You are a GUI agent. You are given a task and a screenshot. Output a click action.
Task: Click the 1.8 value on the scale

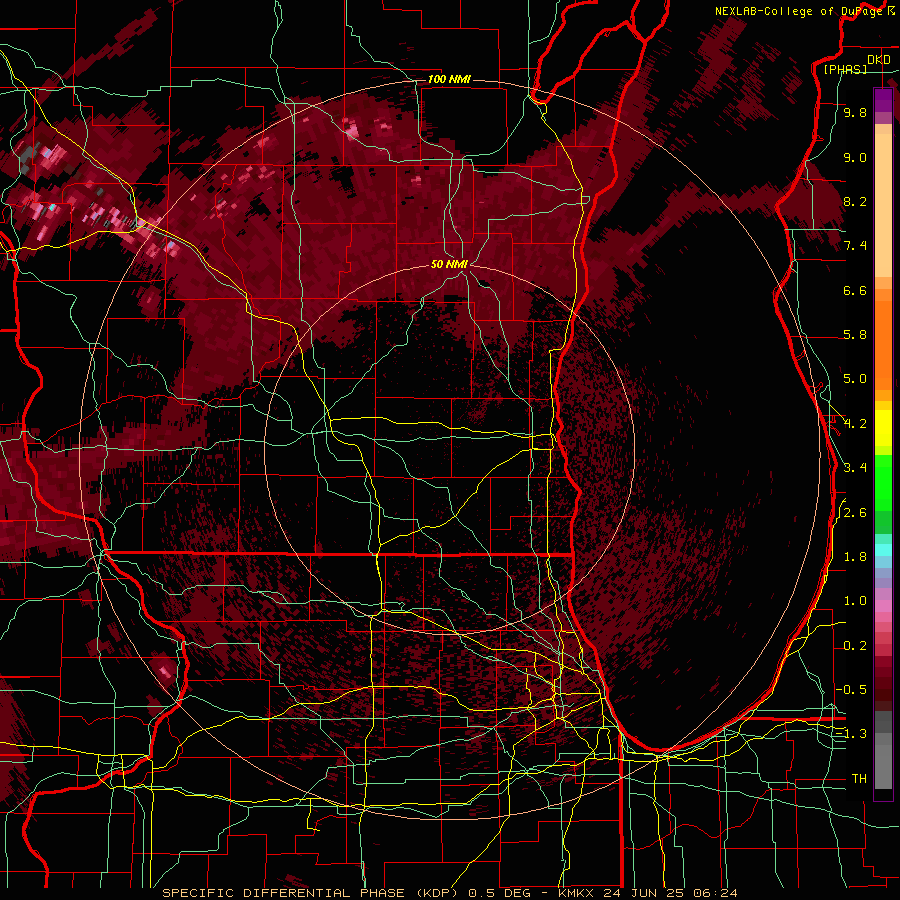click(x=855, y=557)
